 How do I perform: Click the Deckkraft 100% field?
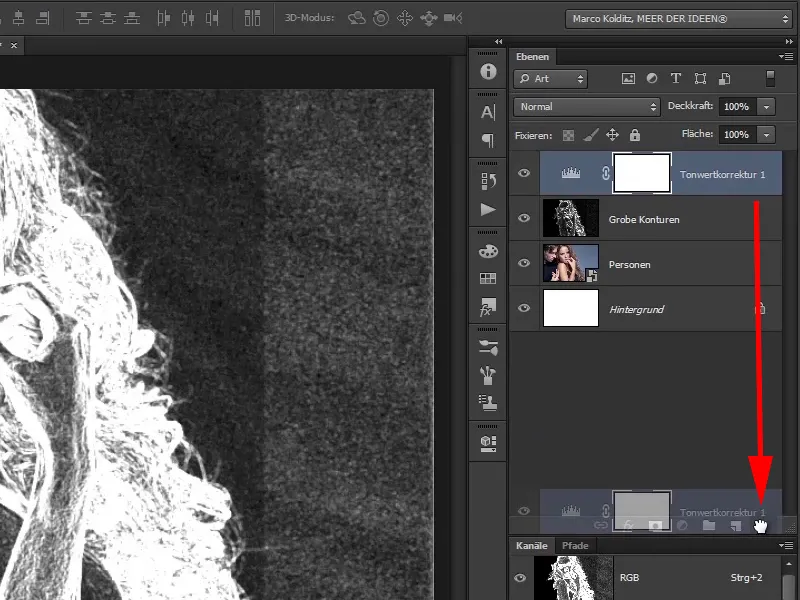click(x=737, y=107)
